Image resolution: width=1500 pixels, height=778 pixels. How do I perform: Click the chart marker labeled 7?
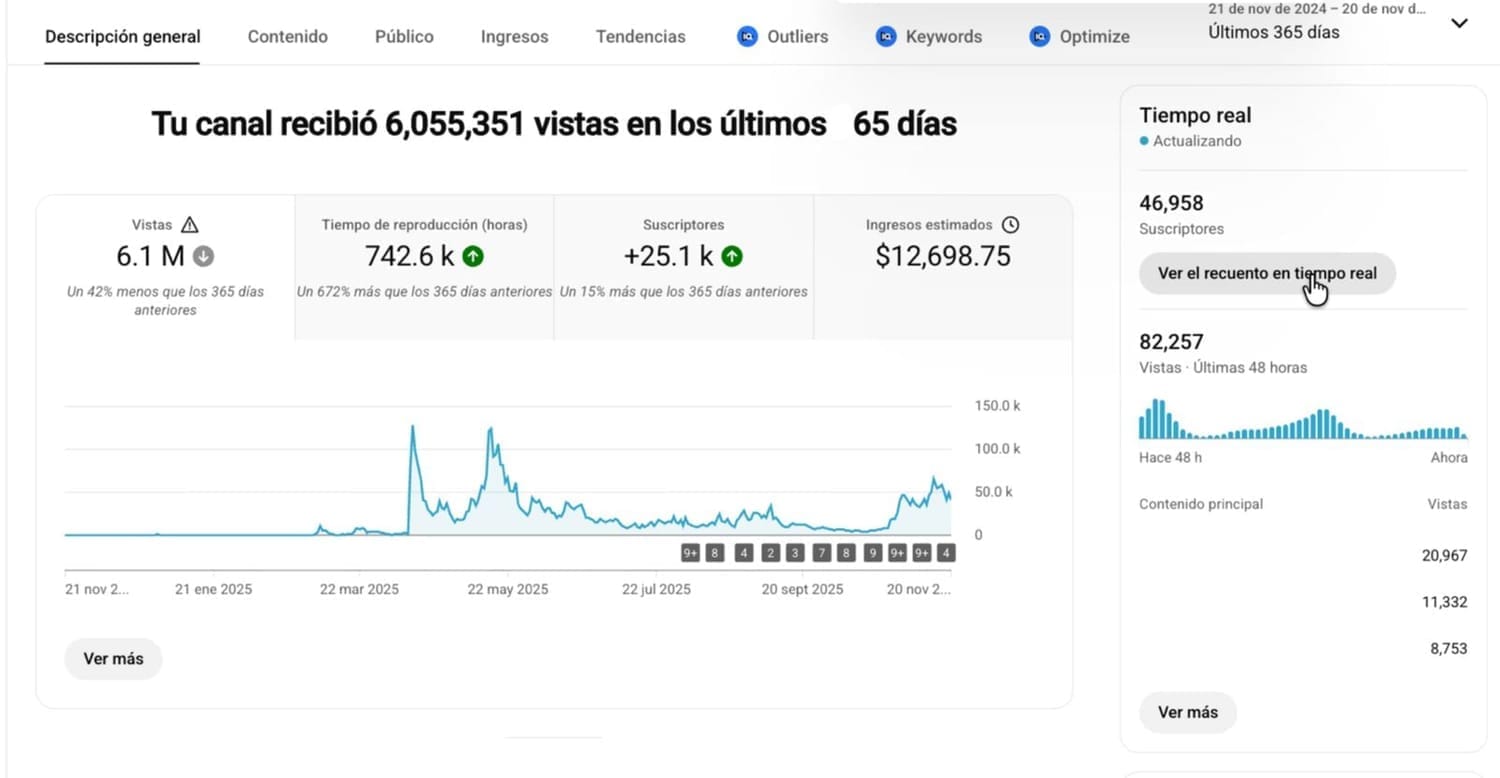point(821,553)
